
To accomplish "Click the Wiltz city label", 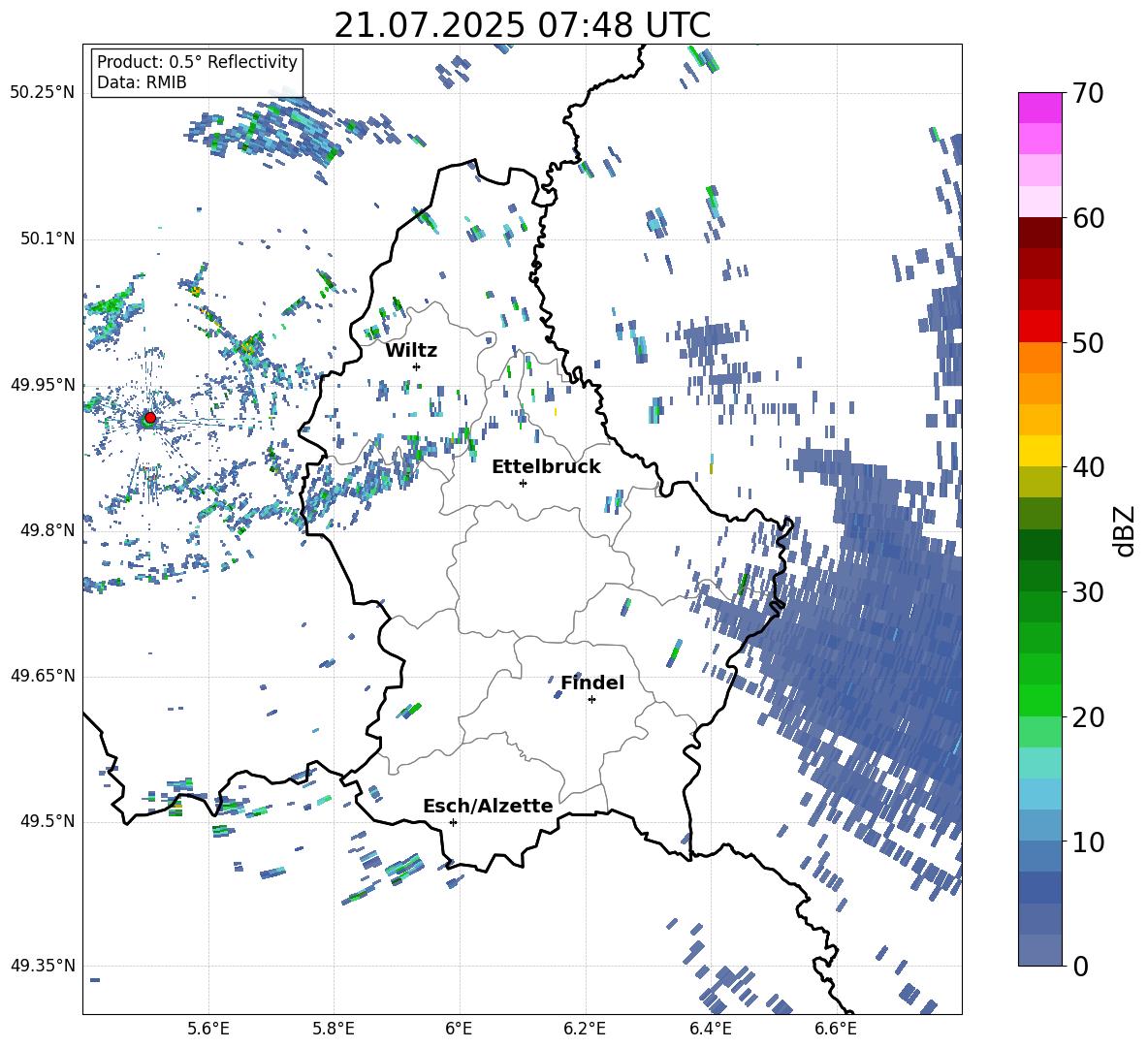I will pos(411,351).
